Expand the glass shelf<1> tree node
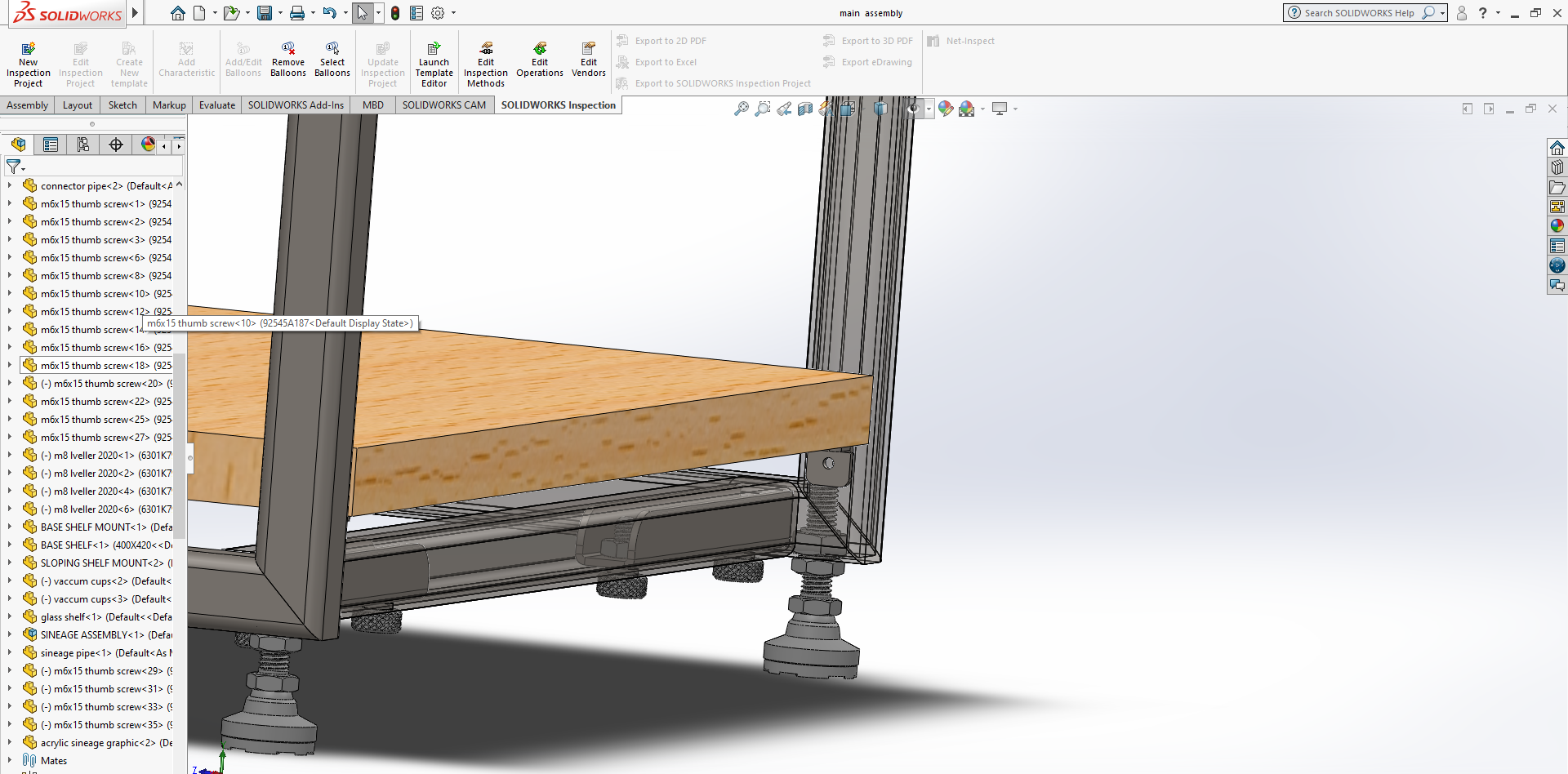 (x=10, y=616)
